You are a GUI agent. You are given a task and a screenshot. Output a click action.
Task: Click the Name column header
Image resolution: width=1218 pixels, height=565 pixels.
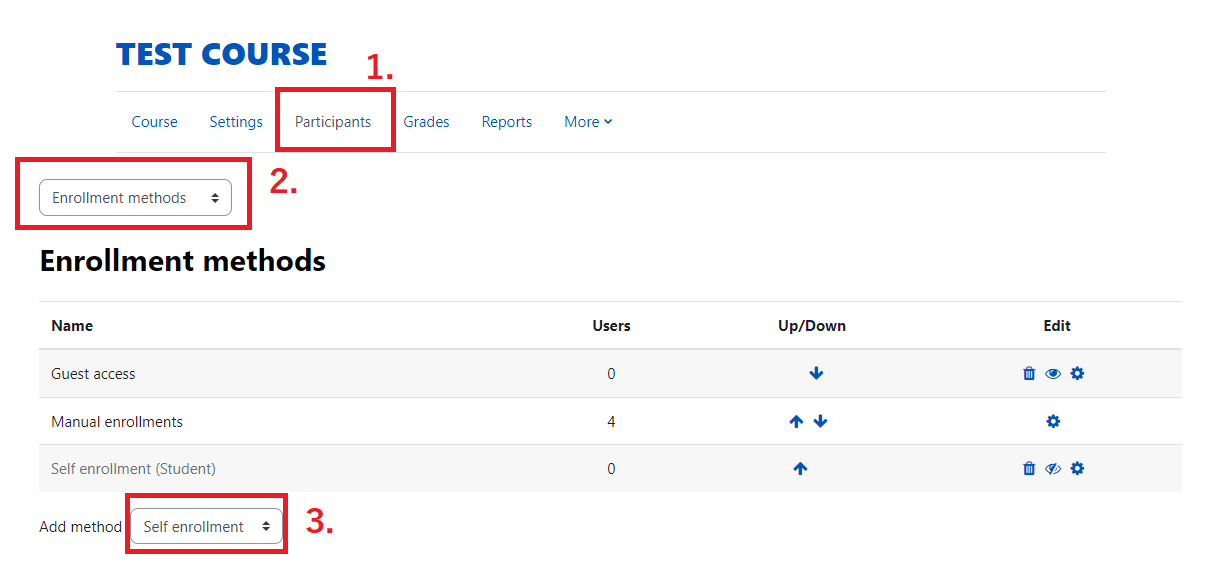pos(72,326)
